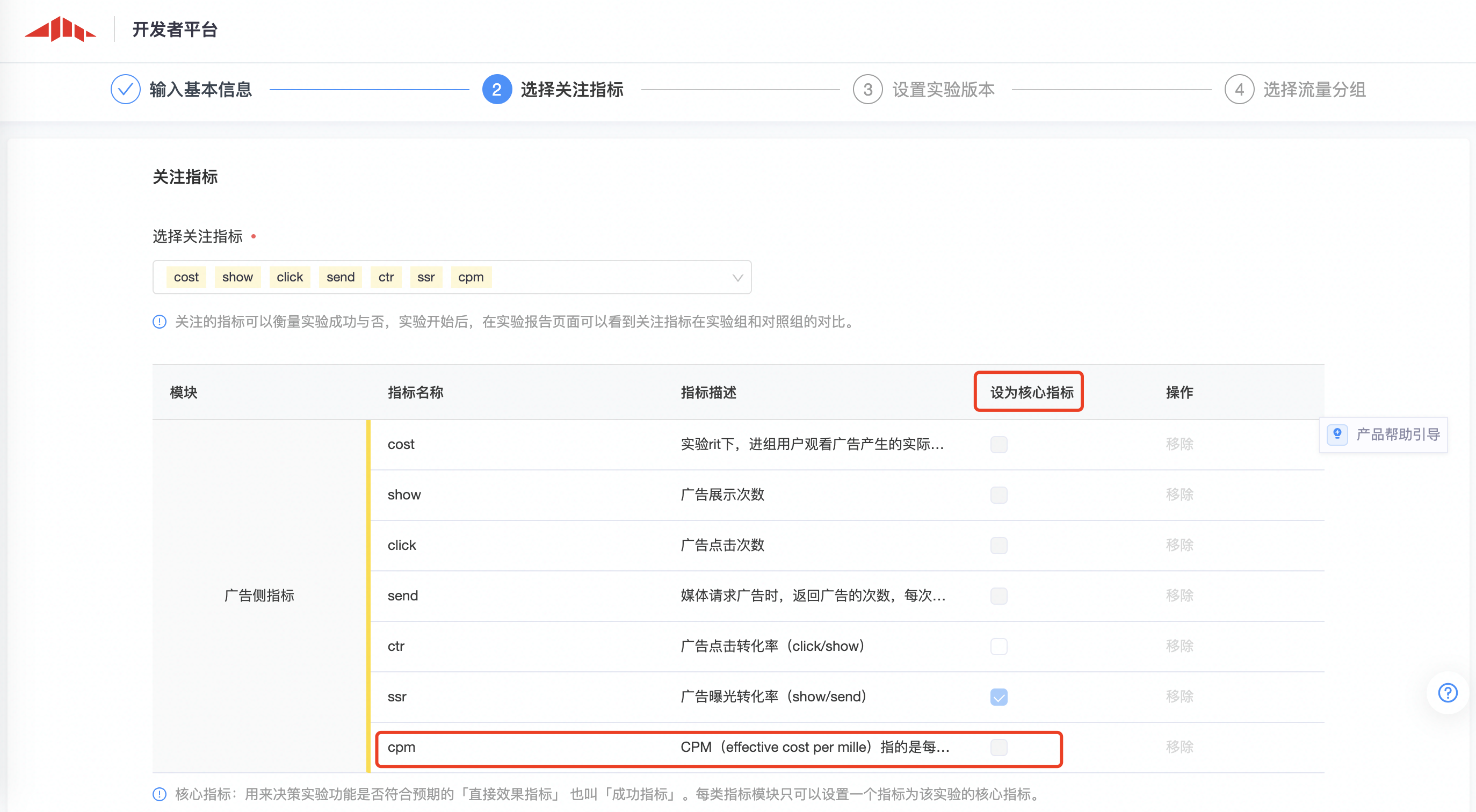Screen dimensions: 1476x812
Task: Click the ctr tag in selector
Action: pos(386,277)
